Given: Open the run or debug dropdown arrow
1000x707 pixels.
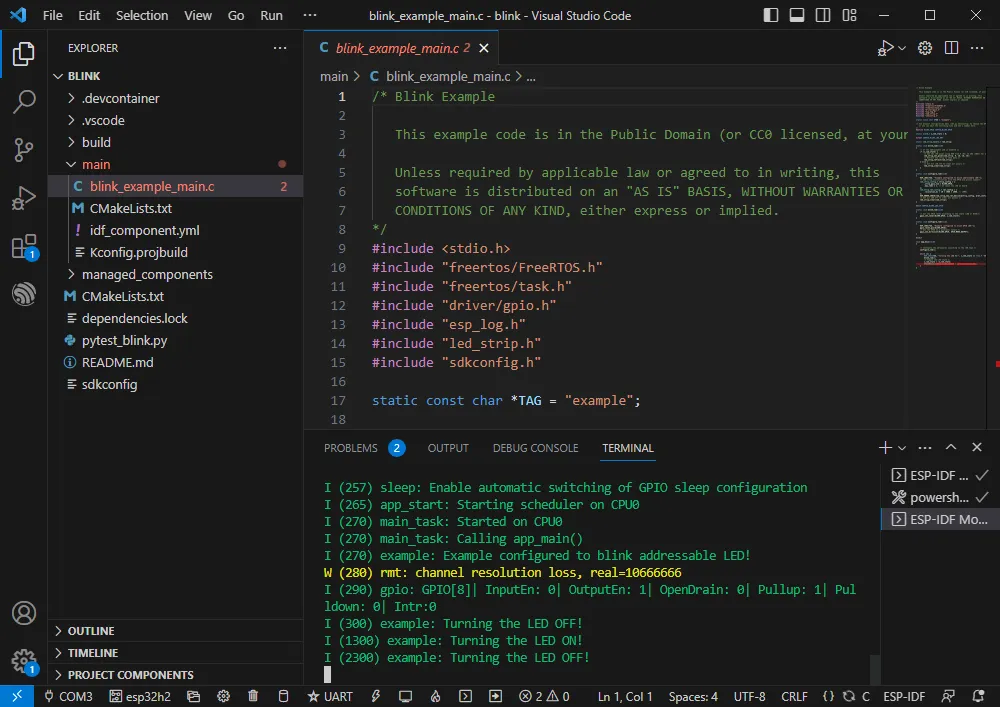Looking at the screenshot, I should (902, 48).
